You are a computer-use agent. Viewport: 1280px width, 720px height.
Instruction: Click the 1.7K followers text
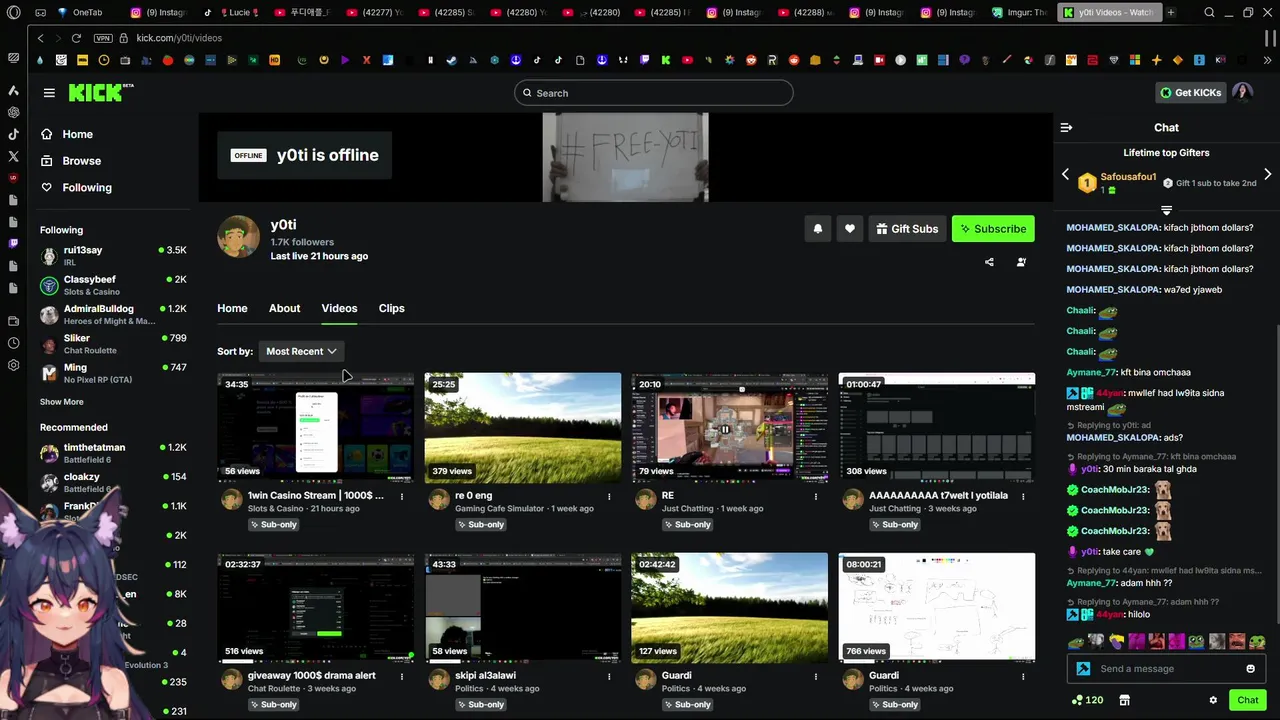click(302, 242)
